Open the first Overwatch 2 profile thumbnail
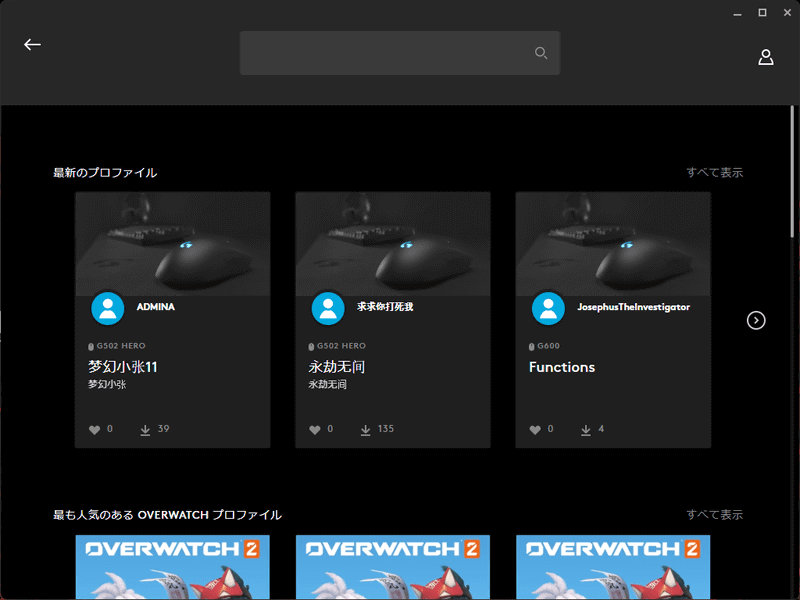800x600 pixels. pos(172,567)
